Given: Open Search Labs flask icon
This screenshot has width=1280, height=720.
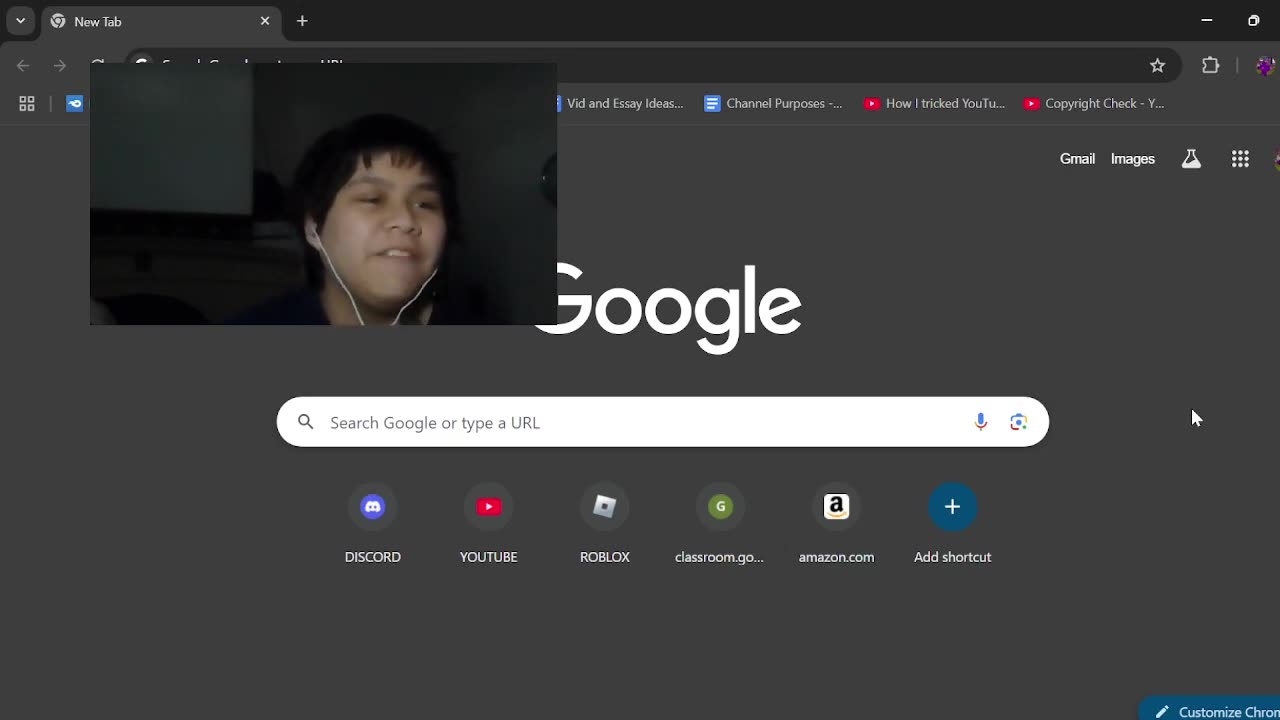Looking at the screenshot, I should pyautogui.click(x=1191, y=159).
